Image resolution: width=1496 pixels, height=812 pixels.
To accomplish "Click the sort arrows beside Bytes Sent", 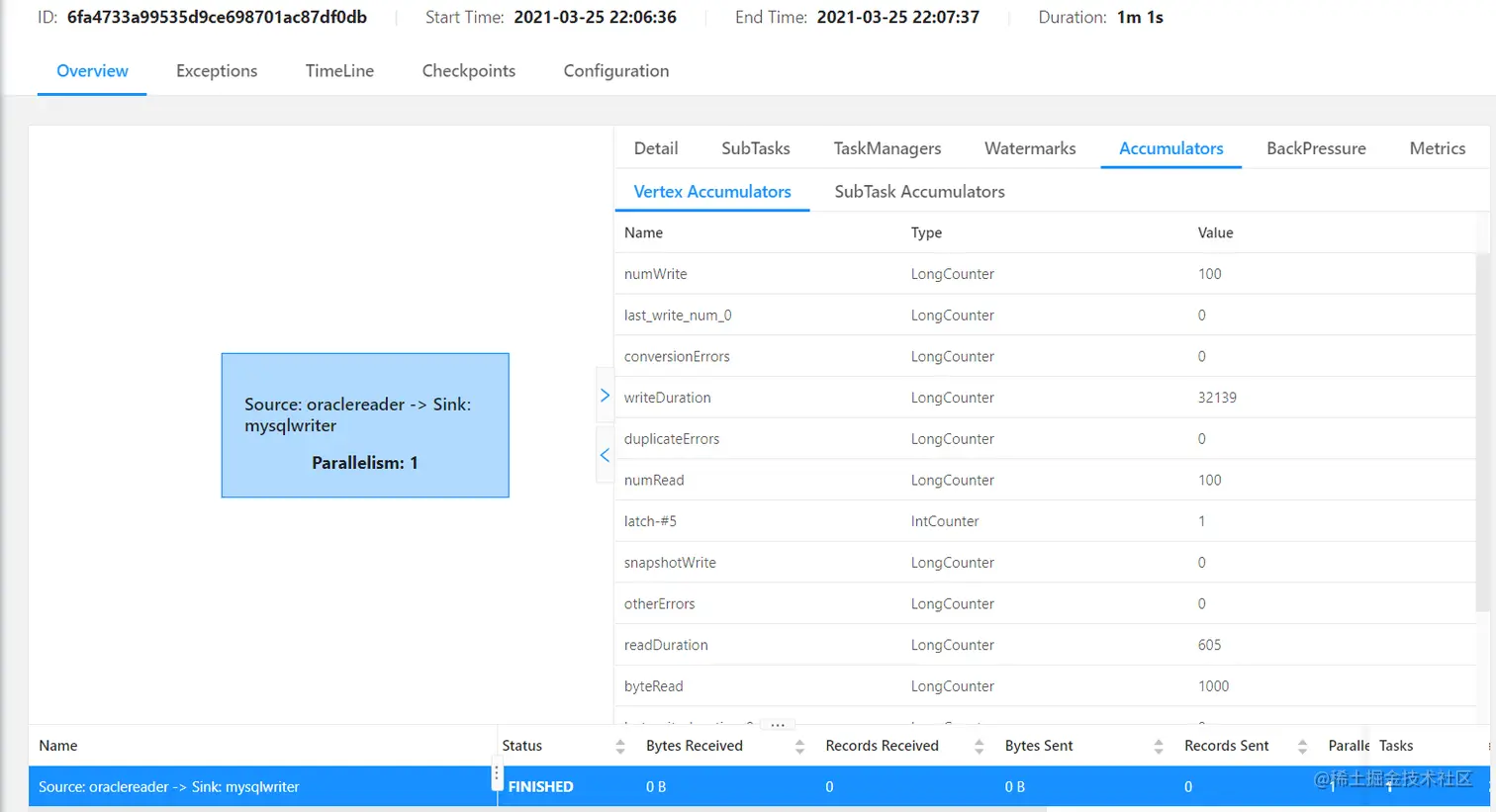I will (1159, 747).
